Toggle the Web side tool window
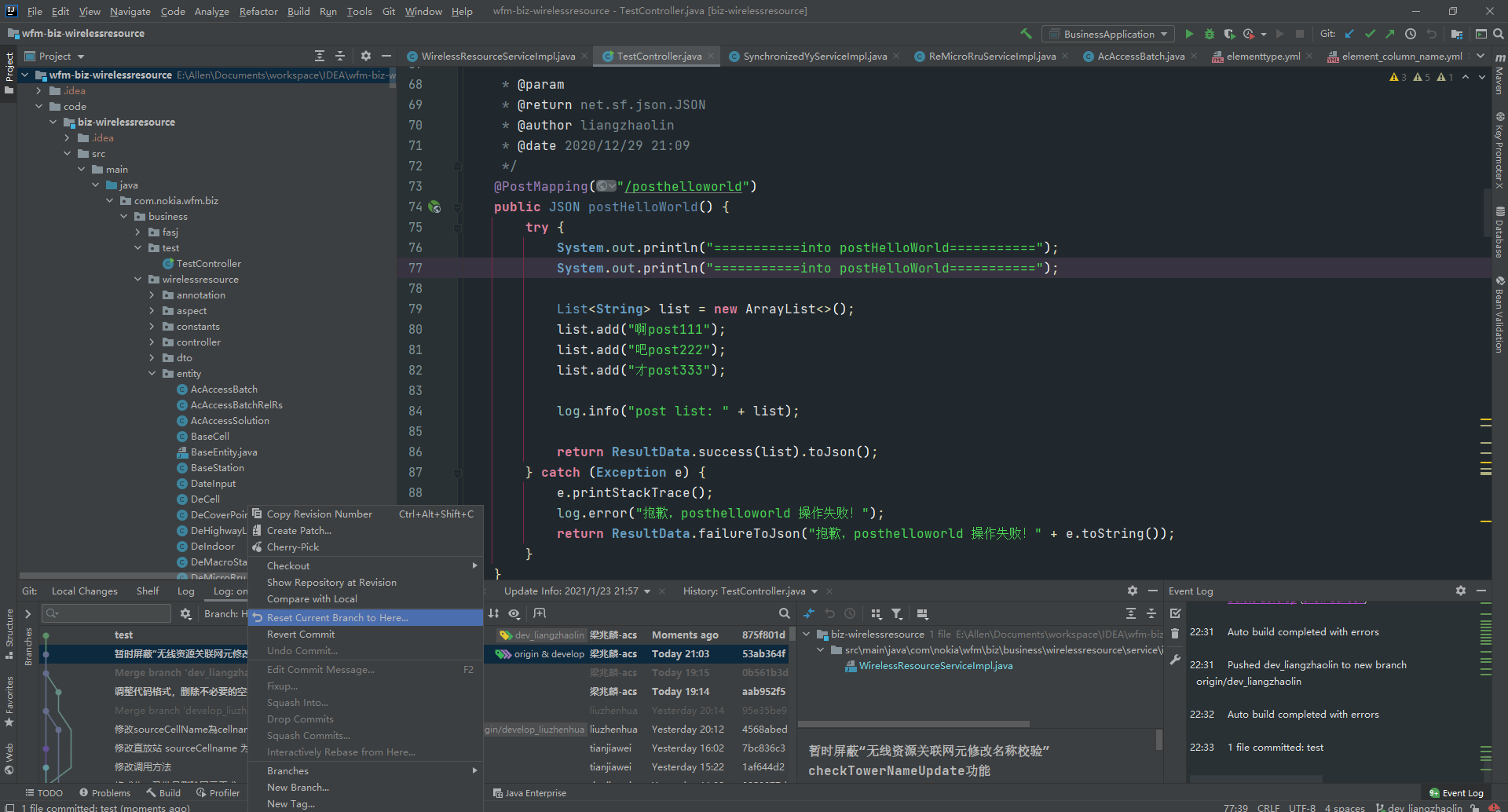 [9, 759]
